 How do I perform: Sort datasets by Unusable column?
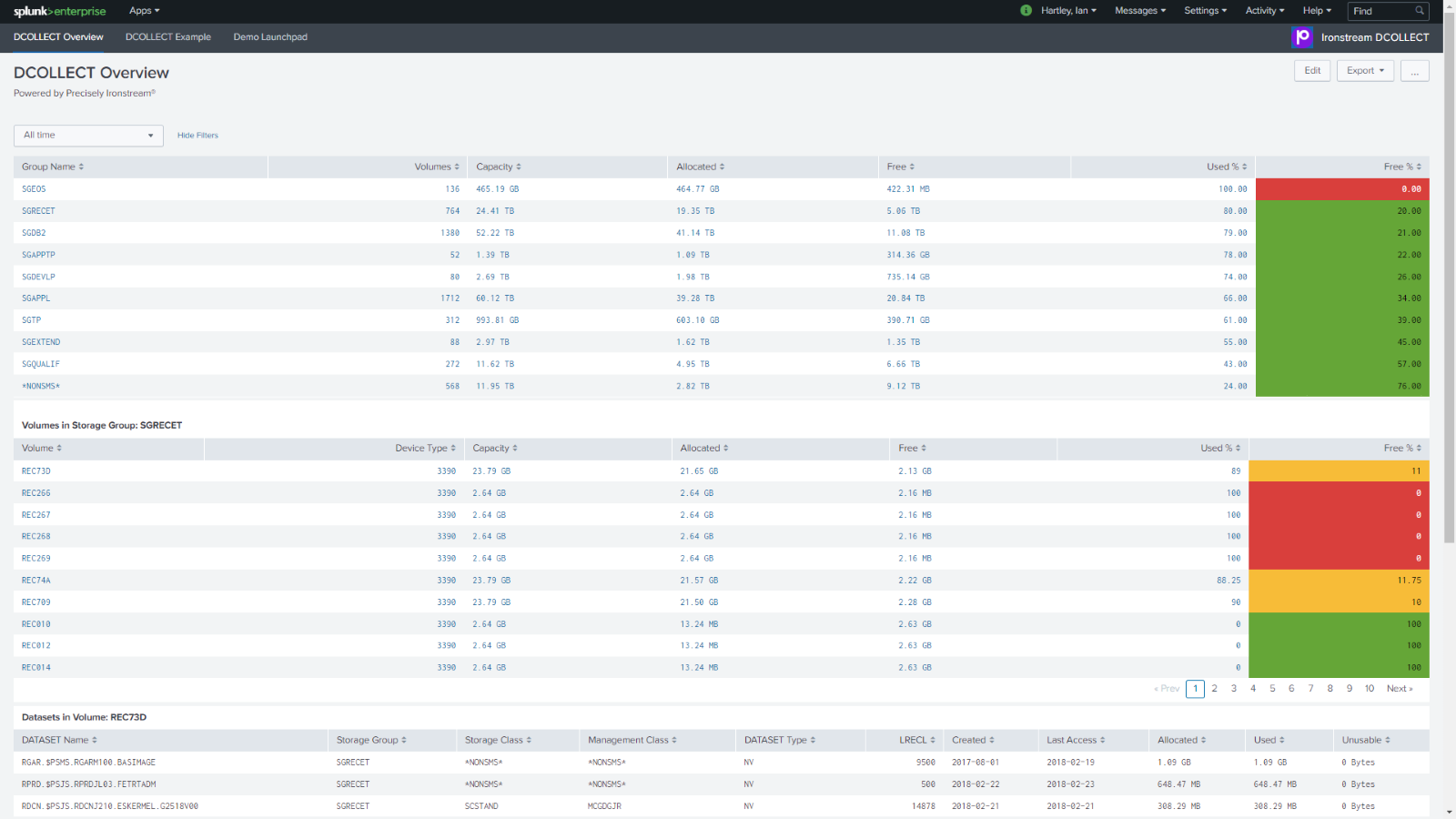(1366, 740)
